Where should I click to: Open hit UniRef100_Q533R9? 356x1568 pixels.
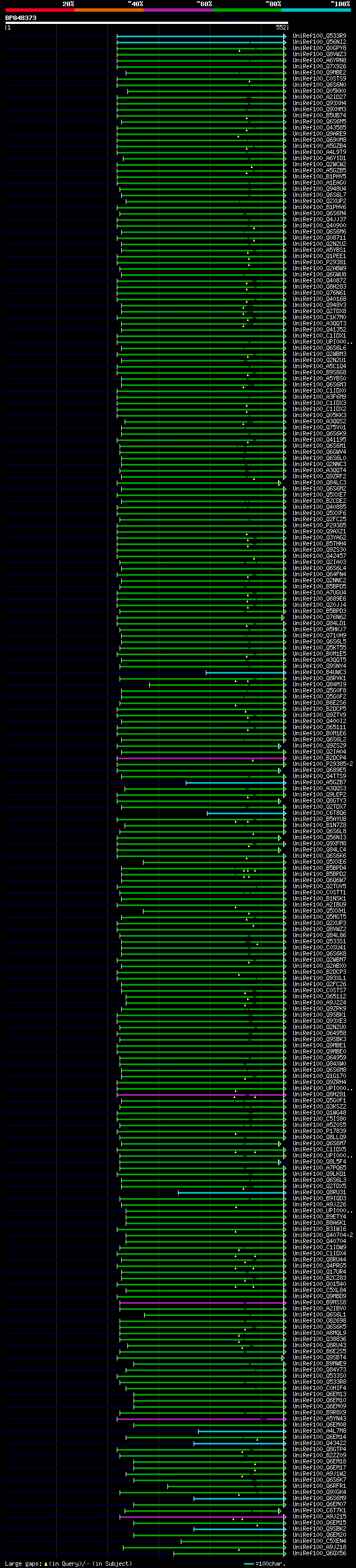point(319,36)
